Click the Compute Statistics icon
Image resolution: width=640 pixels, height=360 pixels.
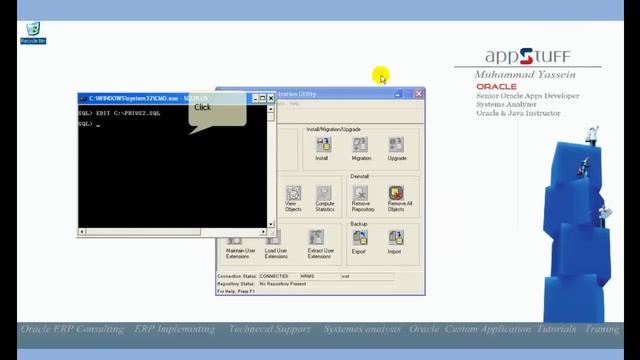(x=324, y=193)
